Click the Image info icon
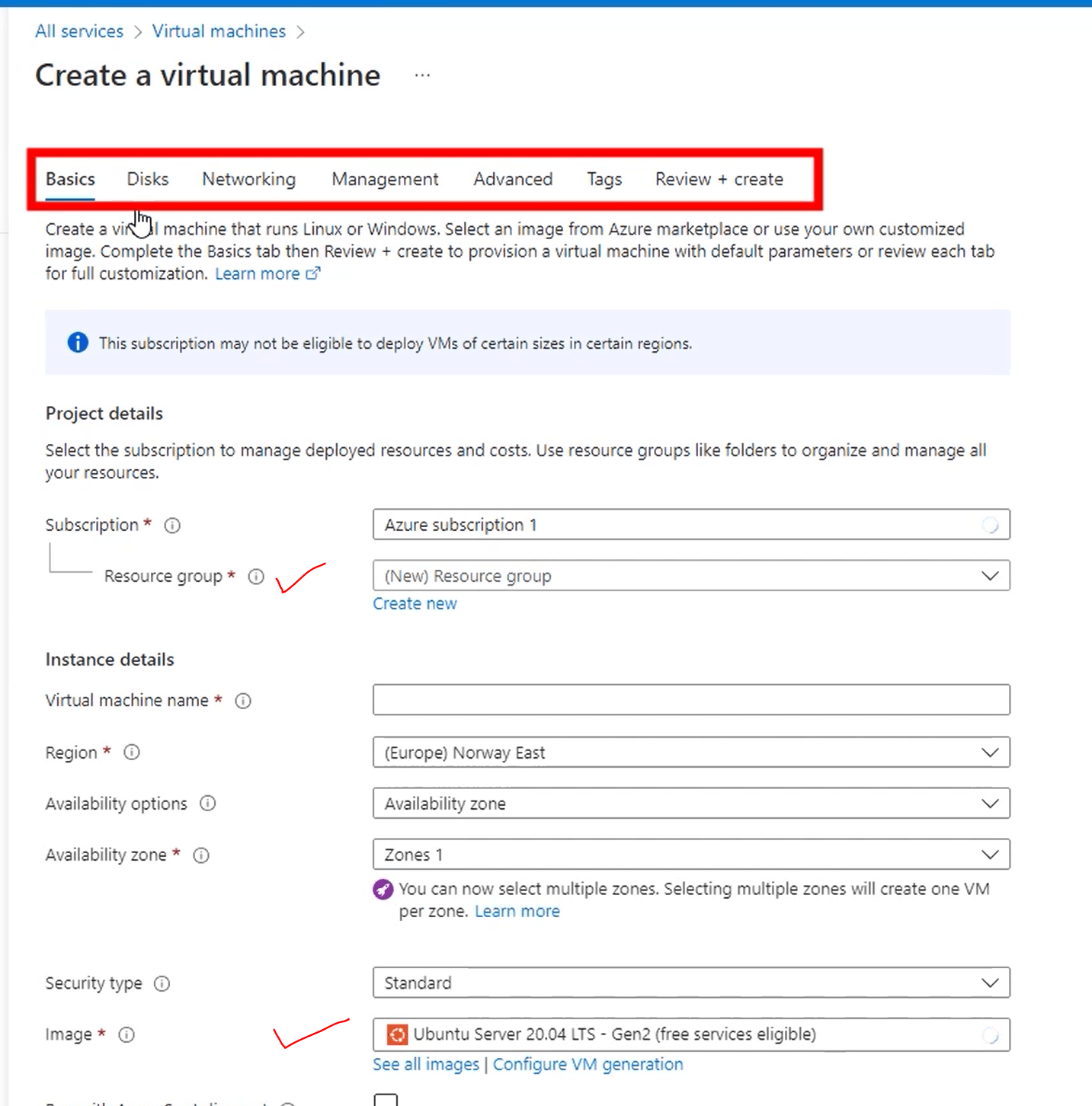The height and width of the screenshot is (1106, 1092). pos(126,1034)
